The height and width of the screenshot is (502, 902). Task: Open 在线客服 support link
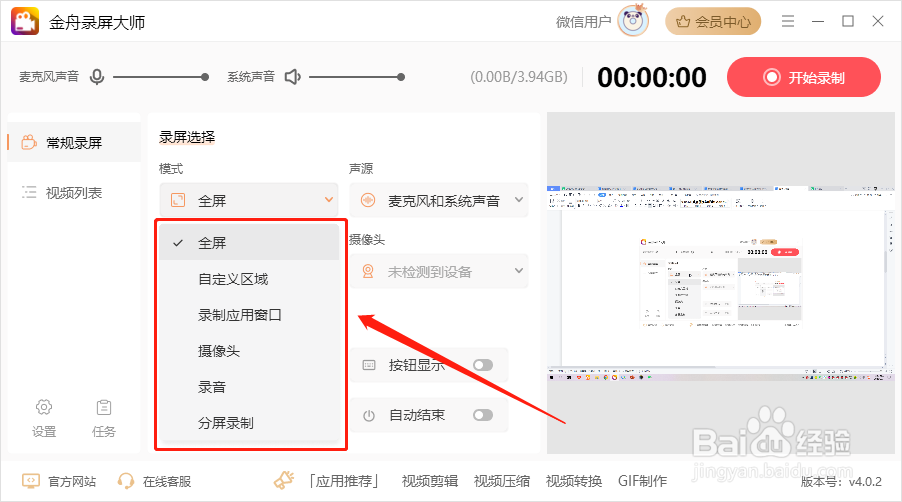167,481
